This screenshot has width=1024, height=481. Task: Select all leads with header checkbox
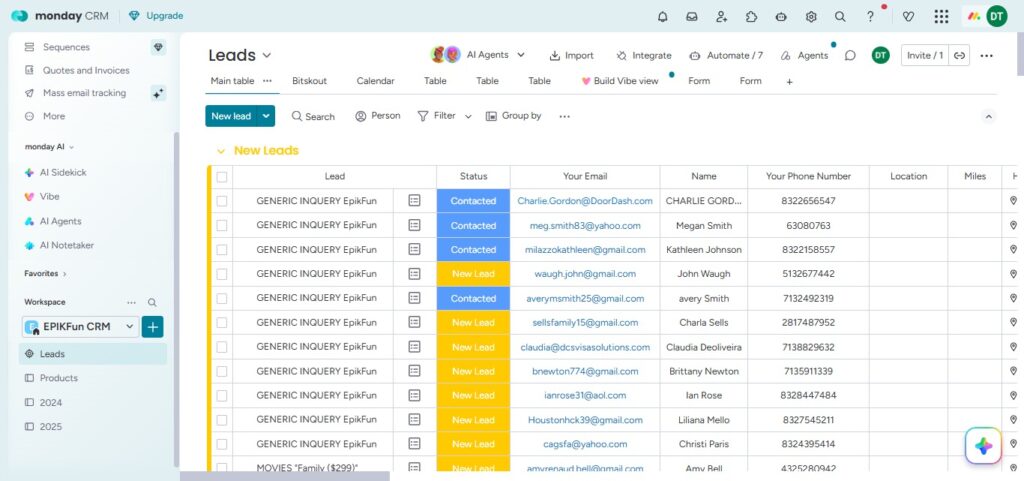coord(222,177)
